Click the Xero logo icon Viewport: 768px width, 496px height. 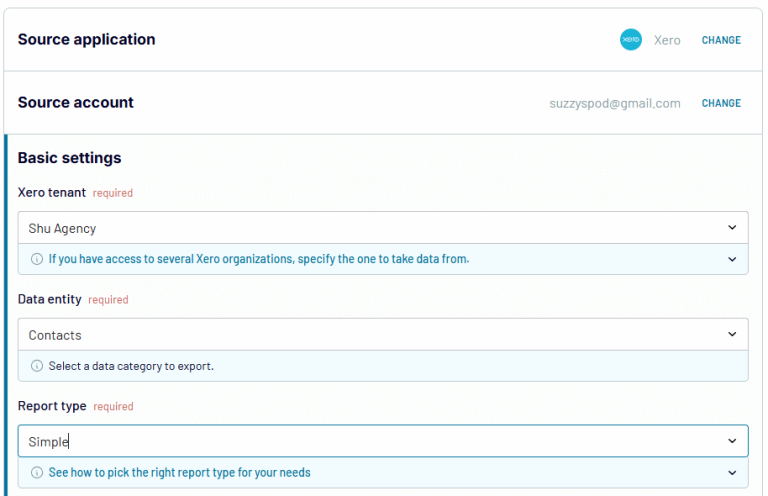(x=630, y=40)
